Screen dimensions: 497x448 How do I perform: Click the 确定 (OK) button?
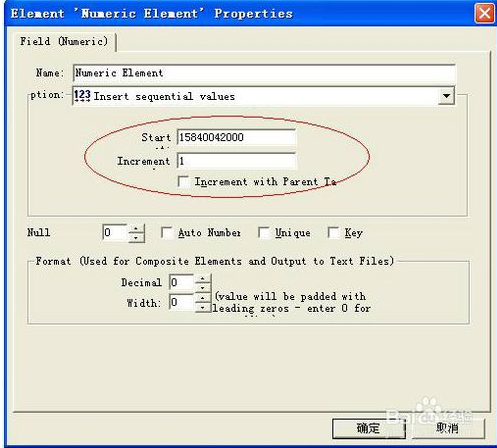(x=368, y=428)
